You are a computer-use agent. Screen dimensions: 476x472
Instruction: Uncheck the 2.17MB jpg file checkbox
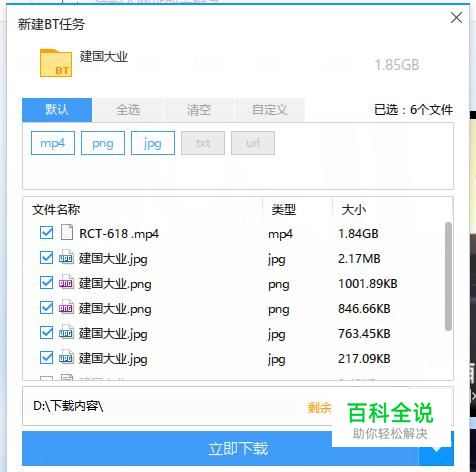tap(46, 258)
